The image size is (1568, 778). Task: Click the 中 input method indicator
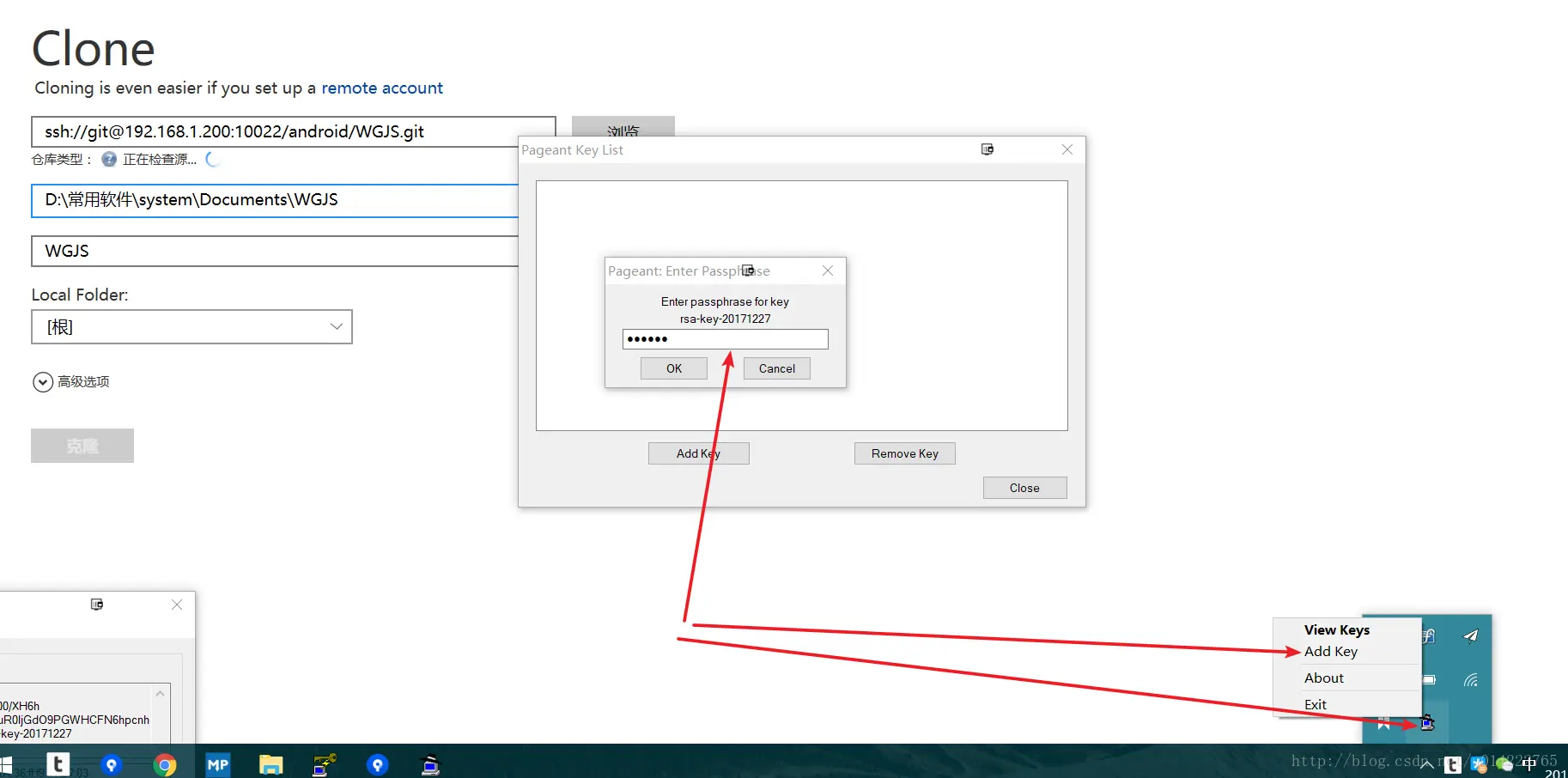pos(1529,763)
